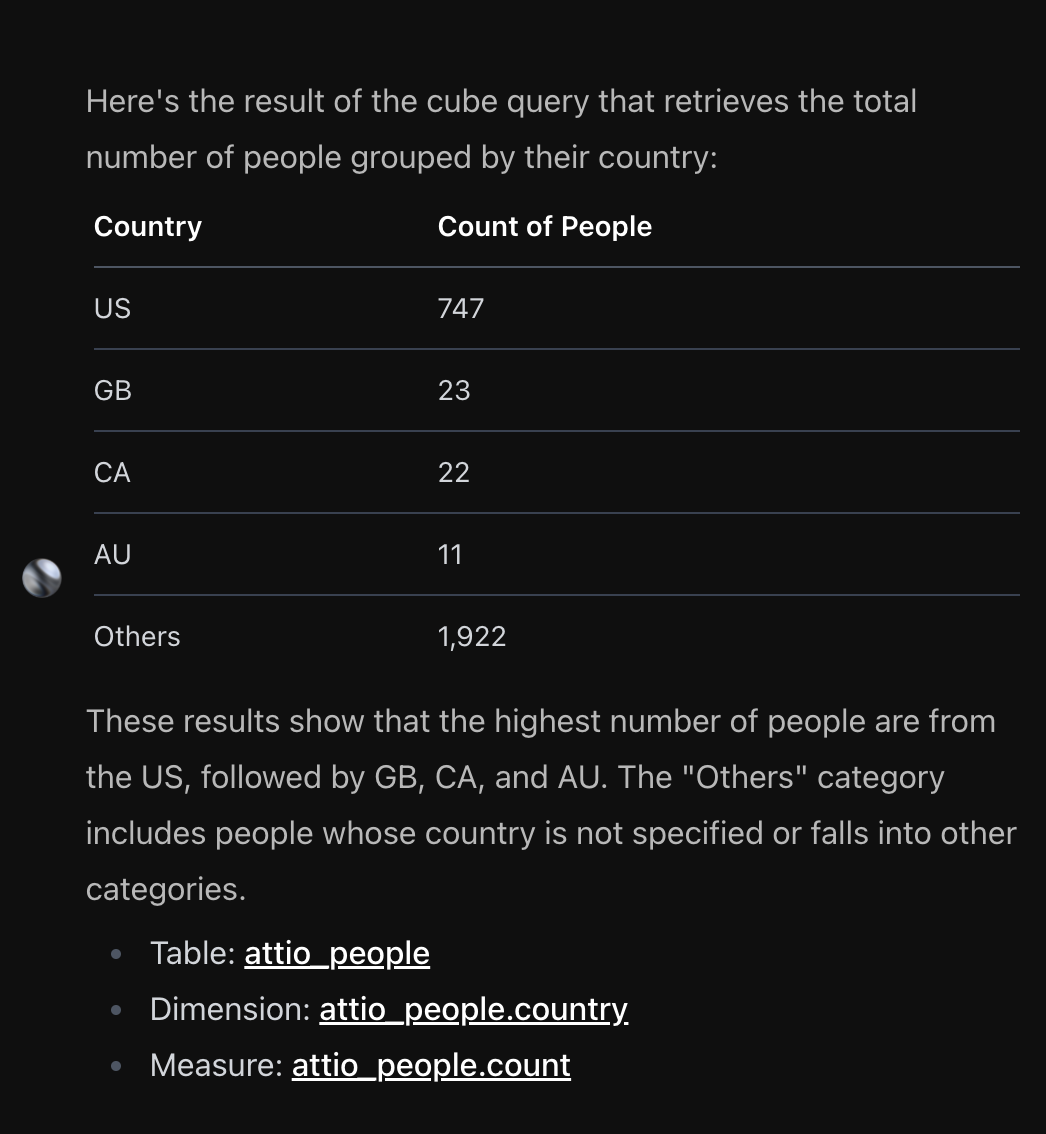This screenshot has width=1046, height=1134.
Task: Select the CA row country cell
Action: tap(112, 472)
